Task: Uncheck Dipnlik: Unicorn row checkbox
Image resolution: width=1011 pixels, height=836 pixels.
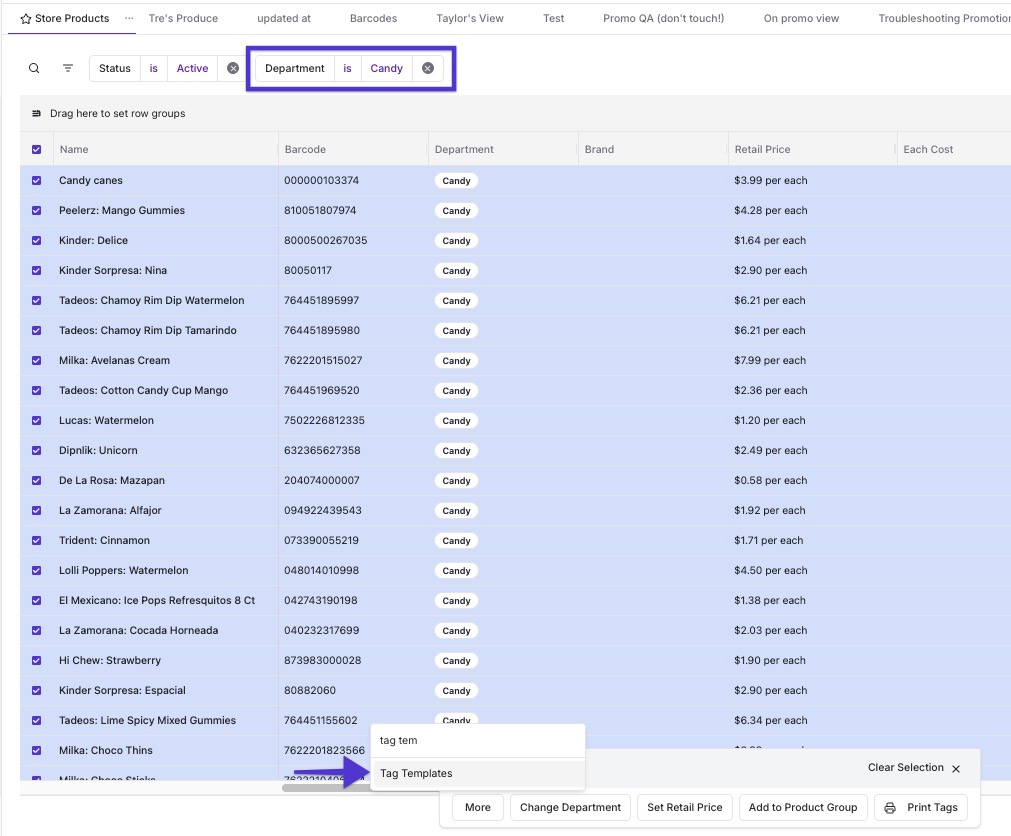Action: (37, 451)
